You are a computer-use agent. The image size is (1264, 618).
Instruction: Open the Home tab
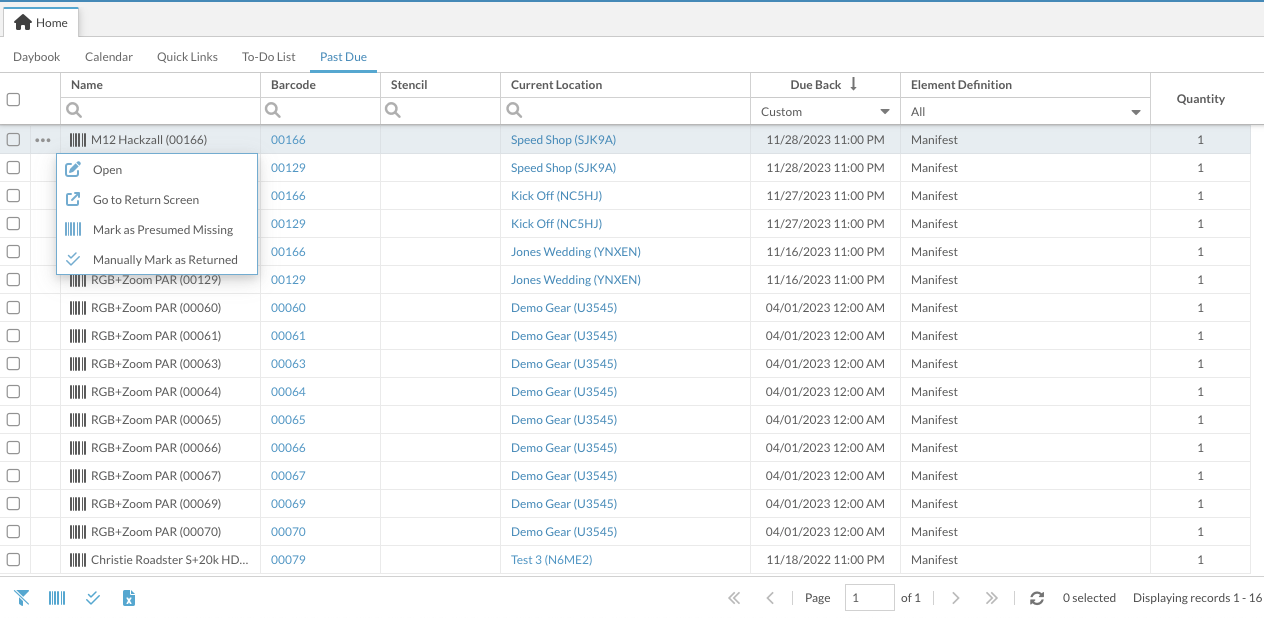tap(41, 22)
